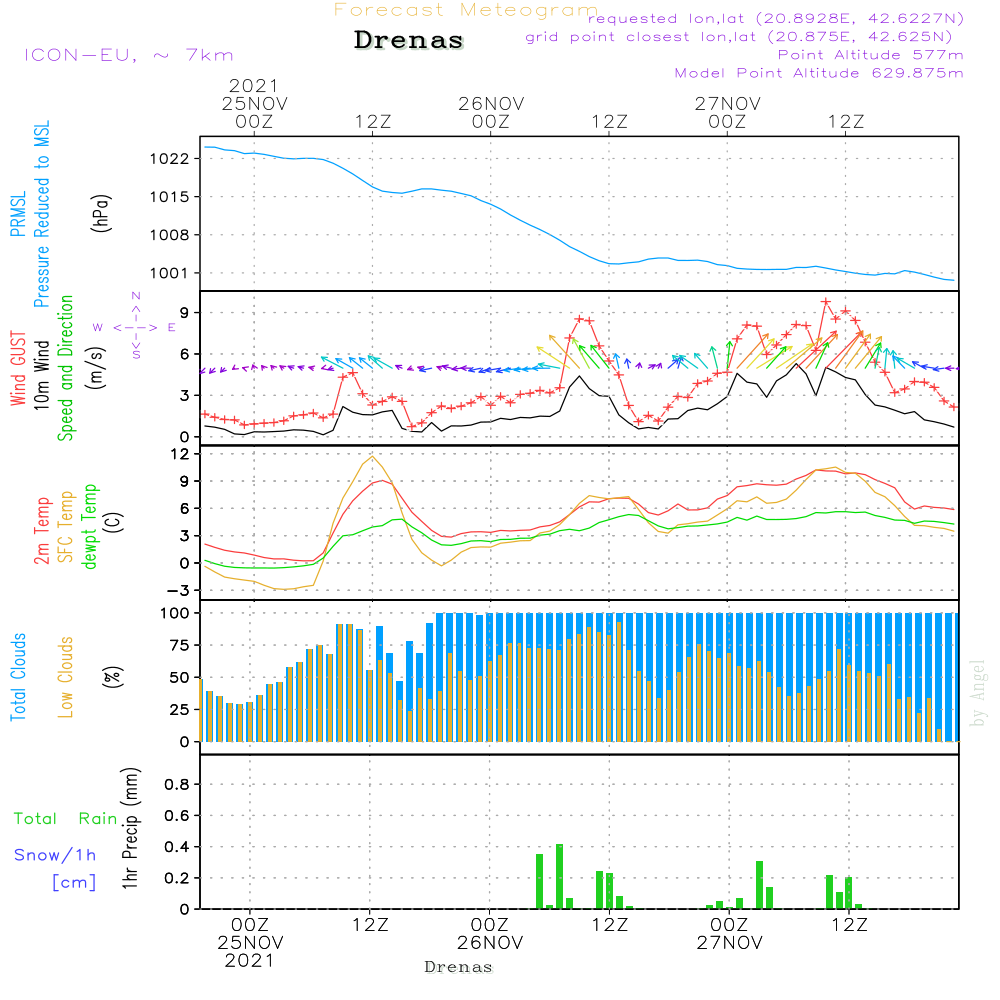Click the 26NOV 00Z label on top axis
Image resolution: width=1000 pixels, height=1000 pixels.
[x=491, y=111]
